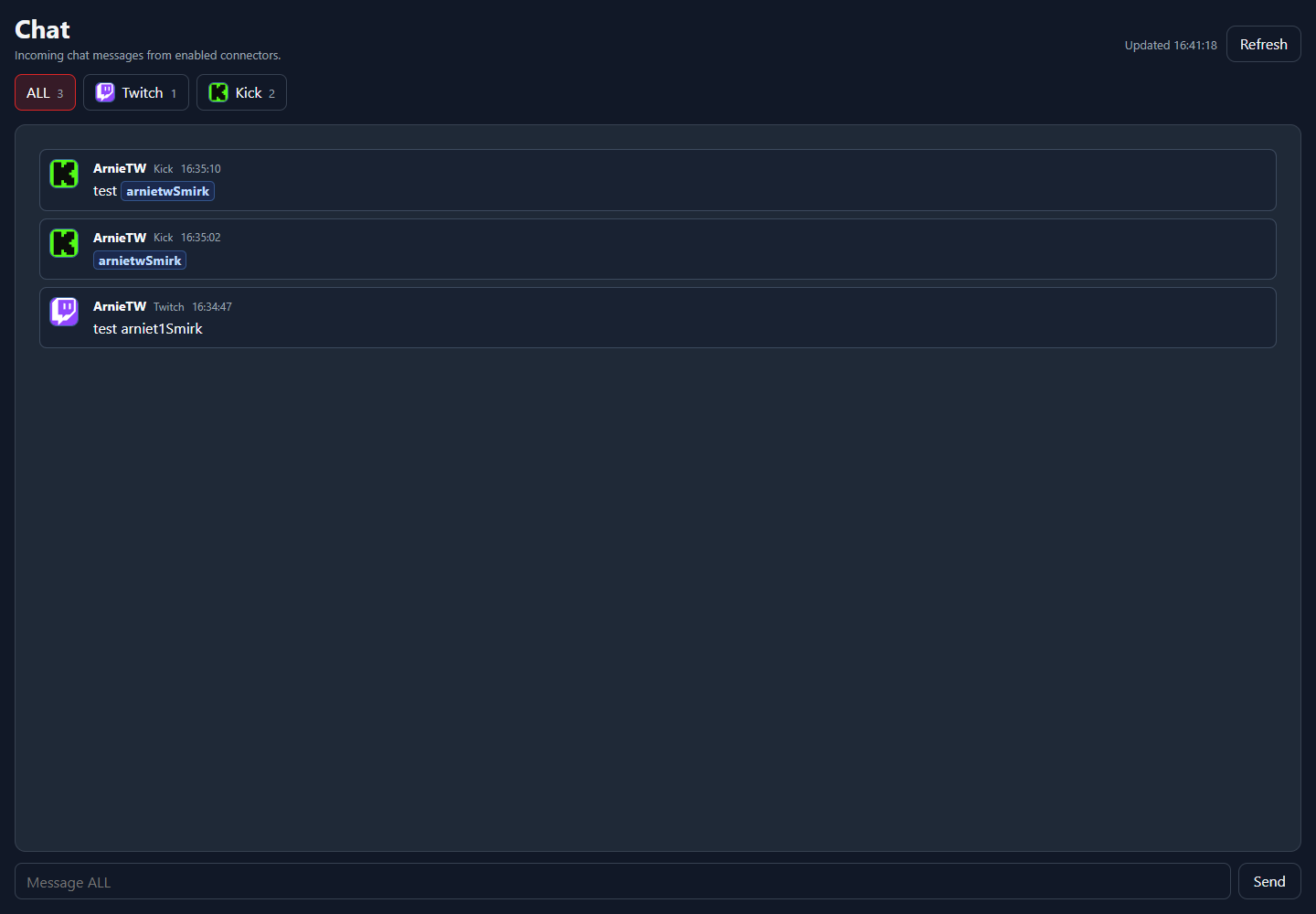Click the ArnieTW username at 16:35:10
The width and height of the screenshot is (1316, 914).
point(120,168)
